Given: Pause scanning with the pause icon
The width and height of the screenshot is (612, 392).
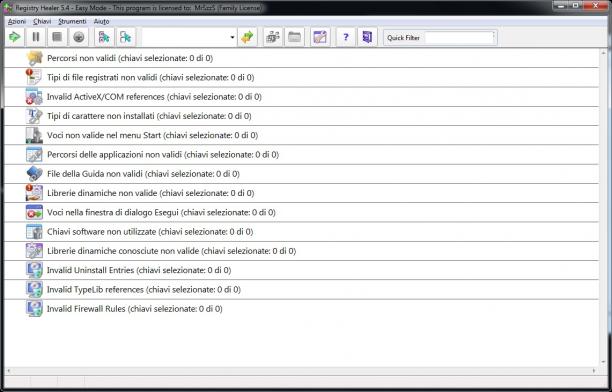Looking at the screenshot, I should [x=36, y=37].
